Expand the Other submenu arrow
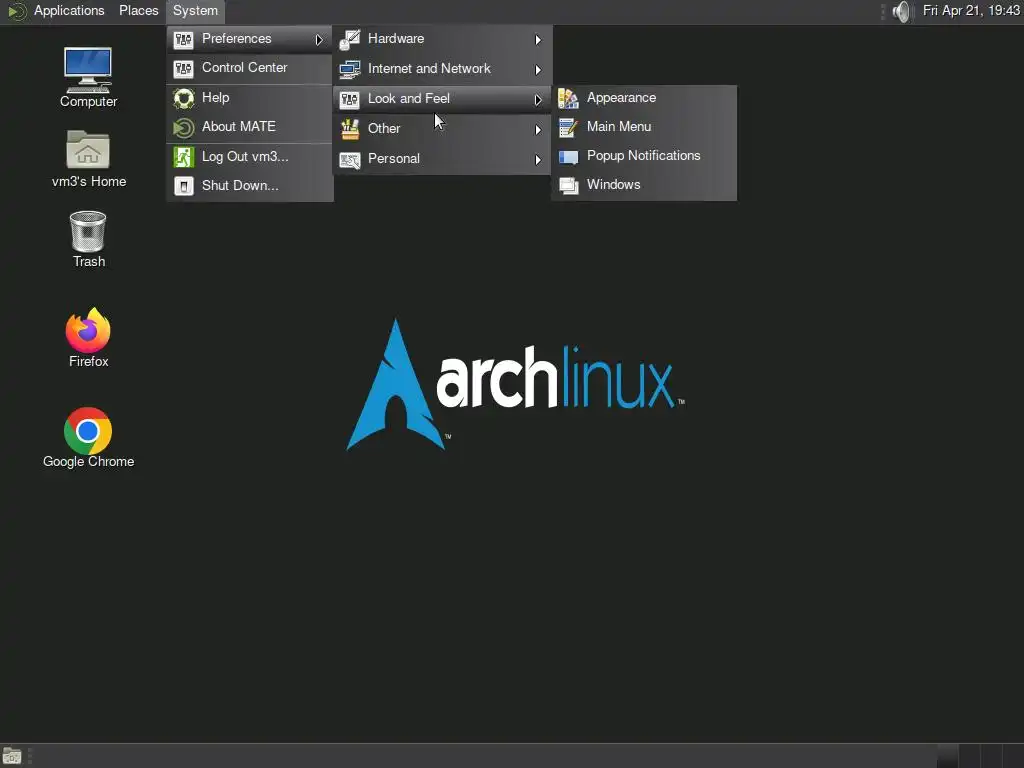Screen dimensions: 1024x768 click(537, 130)
